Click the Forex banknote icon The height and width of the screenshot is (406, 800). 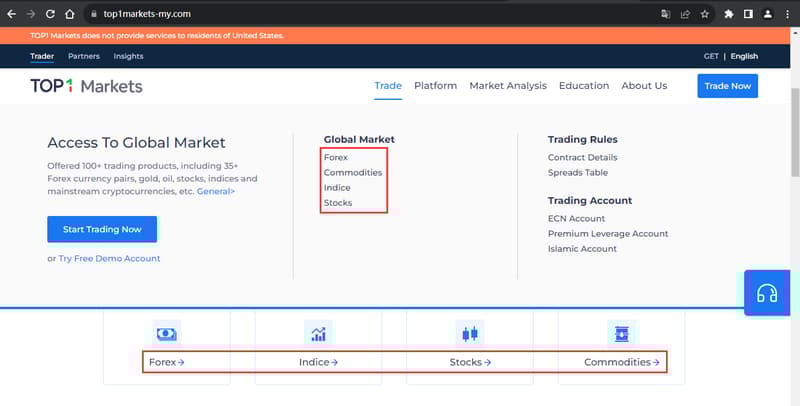pyautogui.click(x=166, y=334)
